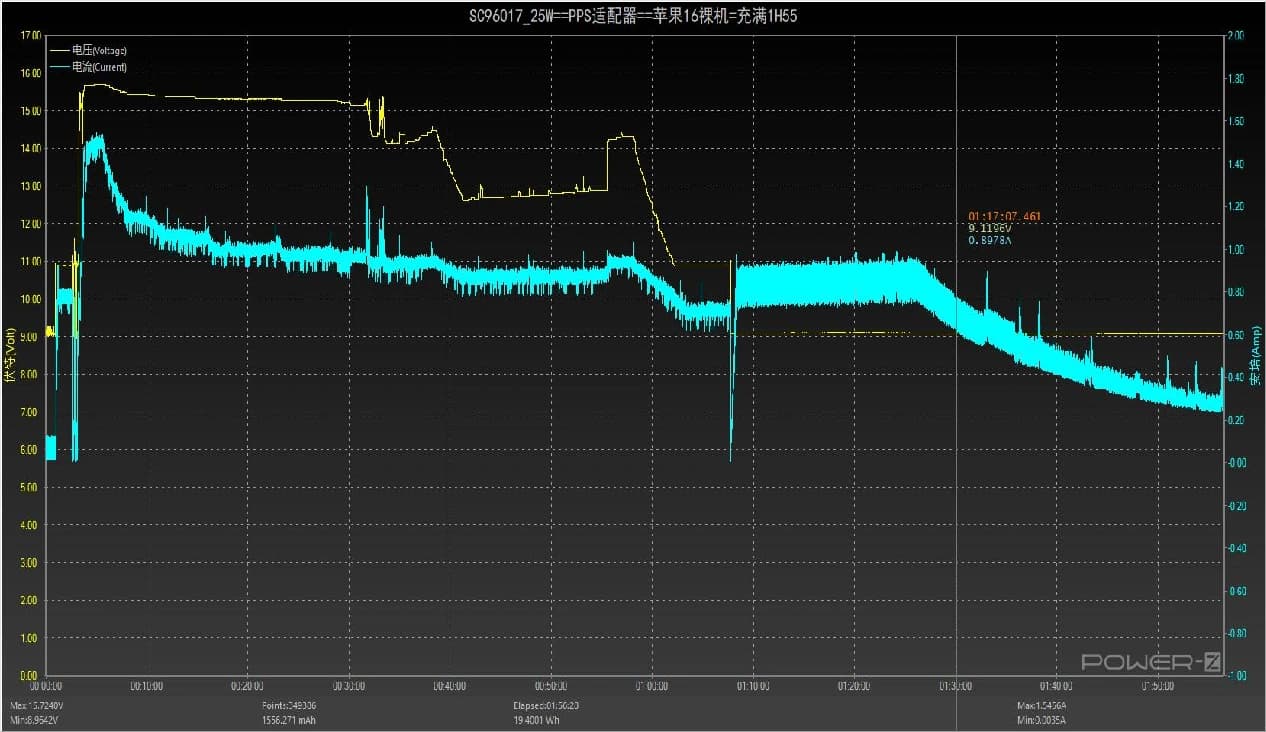Click the Max current value in the status bar

point(1043,706)
